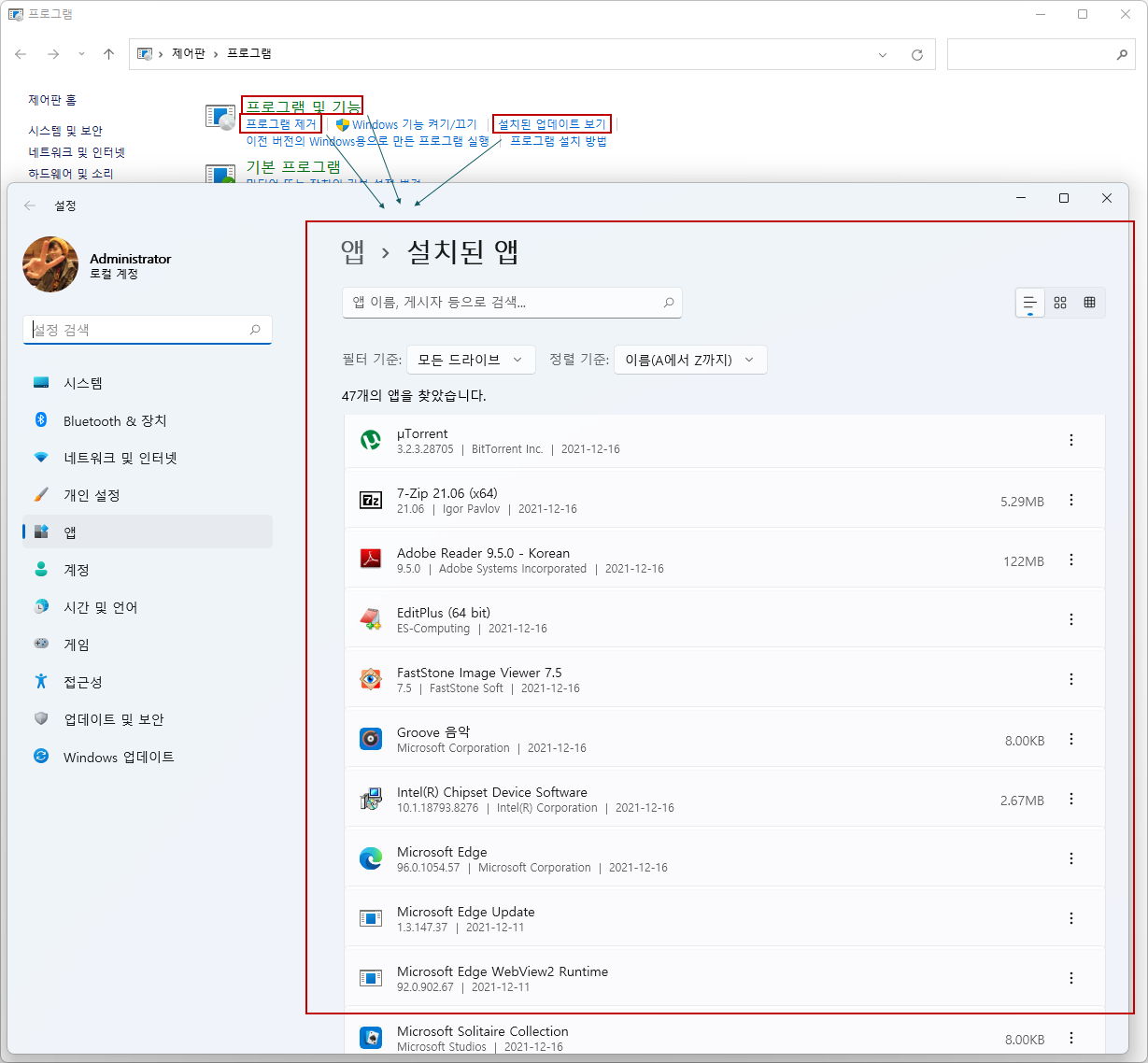
Task: Click the search icon in app search box
Action: coord(669,303)
